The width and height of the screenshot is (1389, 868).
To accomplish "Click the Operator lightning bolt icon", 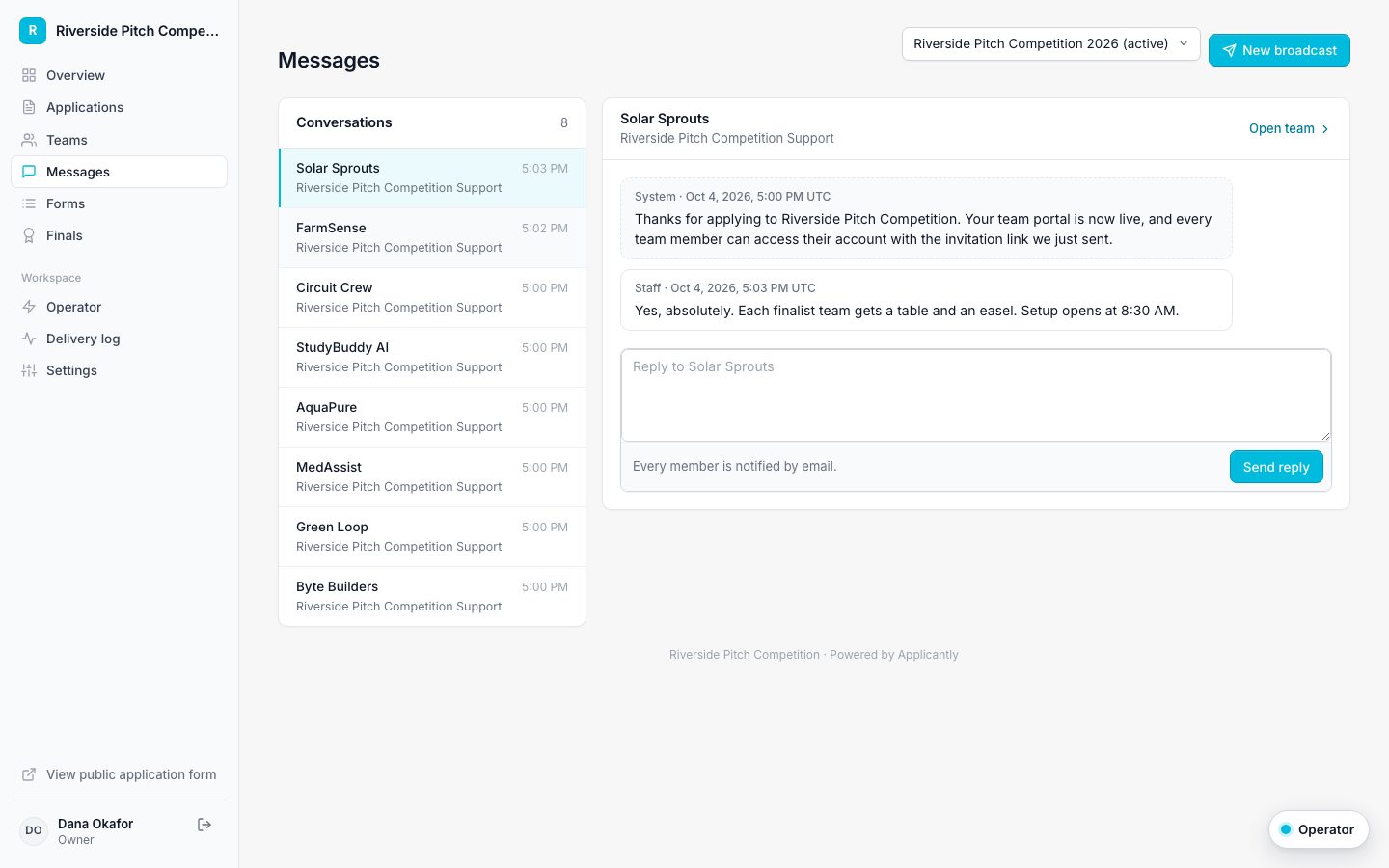I will click(x=29, y=307).
